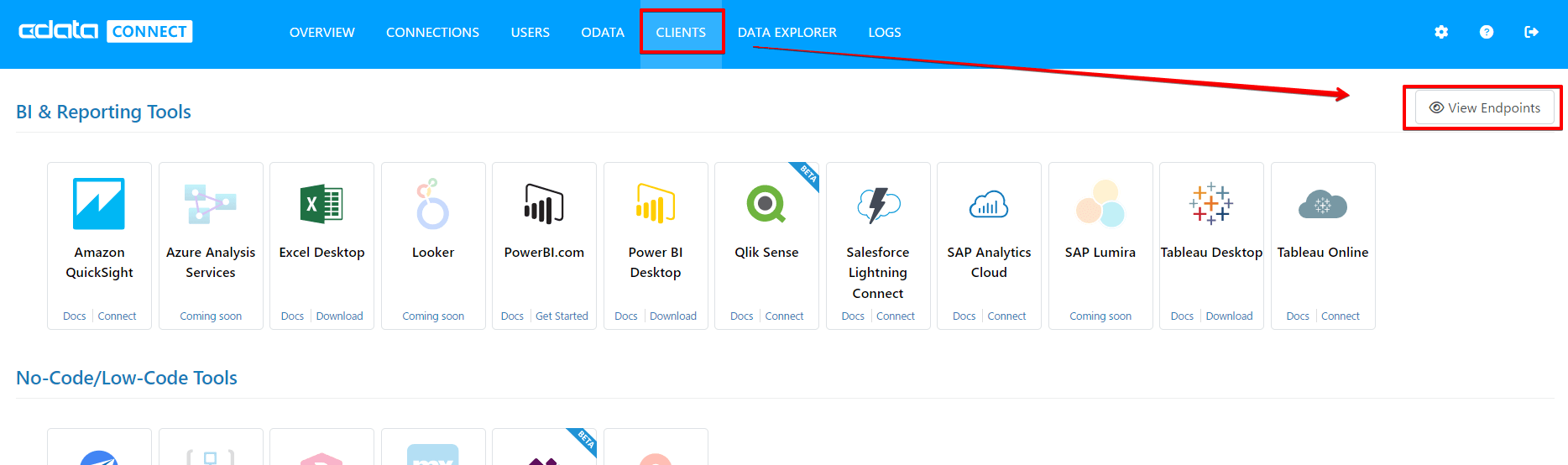This screenshot has height=465, width=1568.
Task: Click the Amazon QuickSight card title
Action: [x=99, y=263]
